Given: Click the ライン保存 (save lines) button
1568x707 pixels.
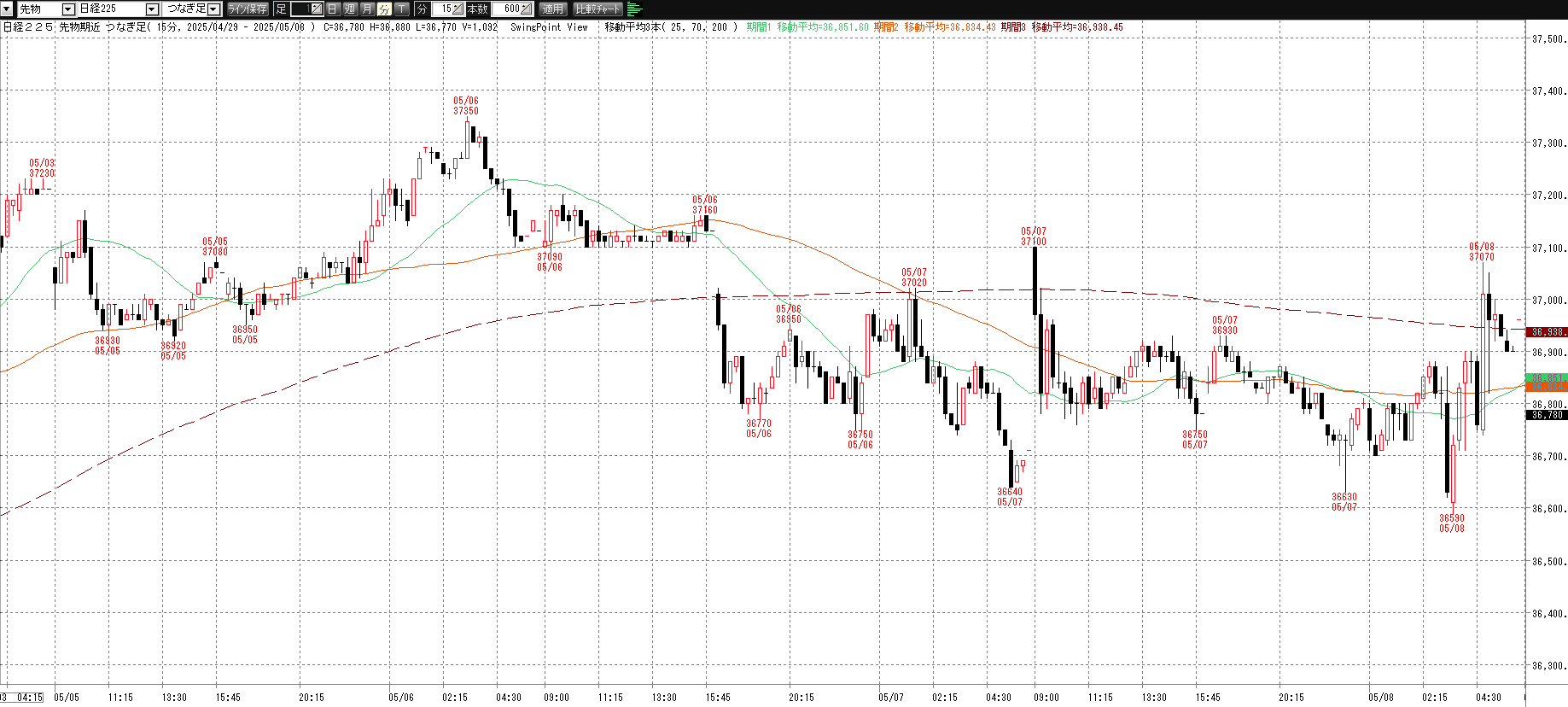Looking at the screenshot, I should click(248, 9).
